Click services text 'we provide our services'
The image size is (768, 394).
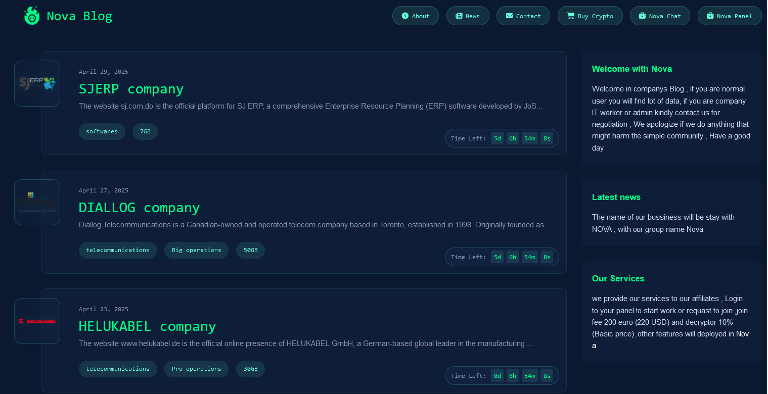[x=671, y=322]
